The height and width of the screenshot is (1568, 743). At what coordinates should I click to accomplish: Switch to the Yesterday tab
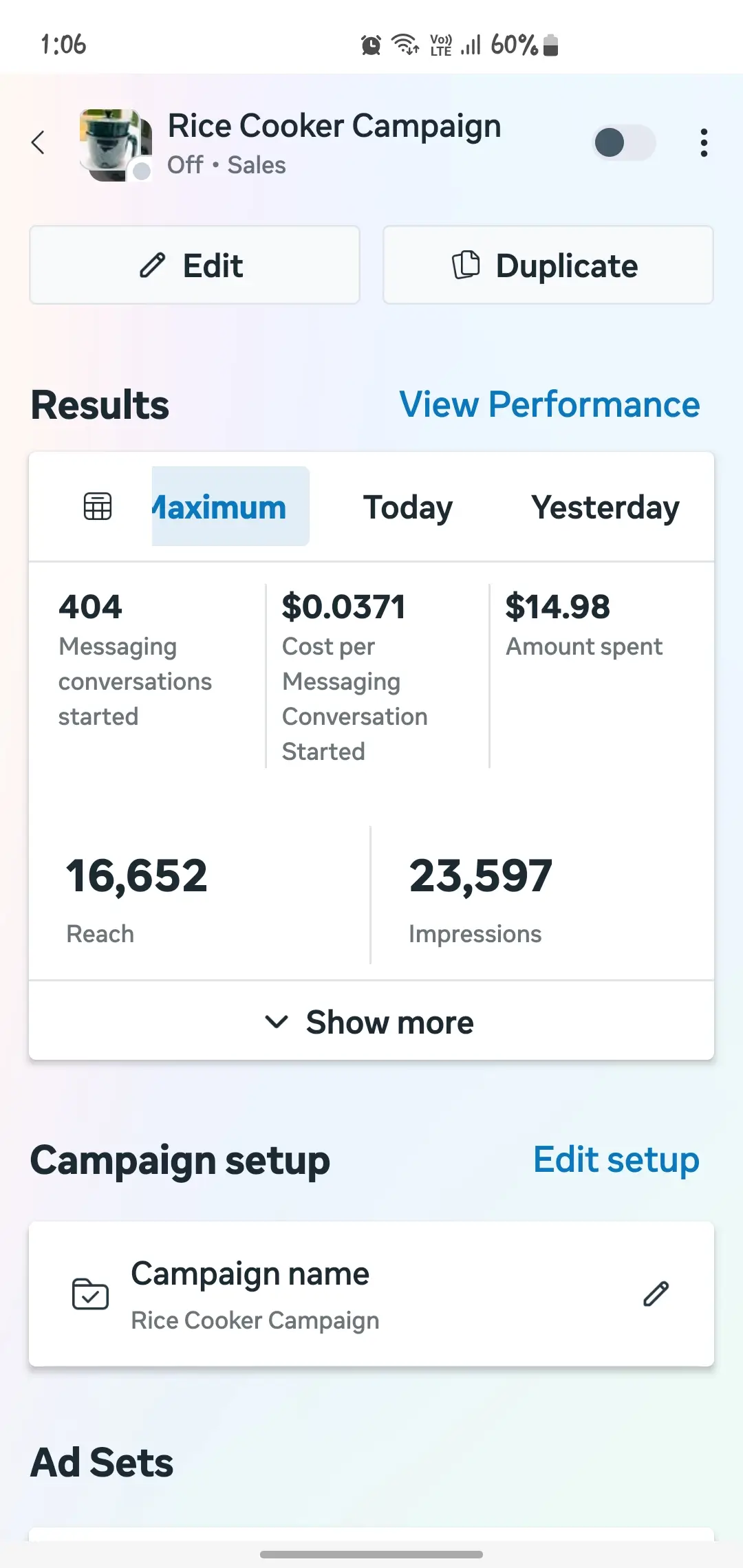[x=605, y=508]
